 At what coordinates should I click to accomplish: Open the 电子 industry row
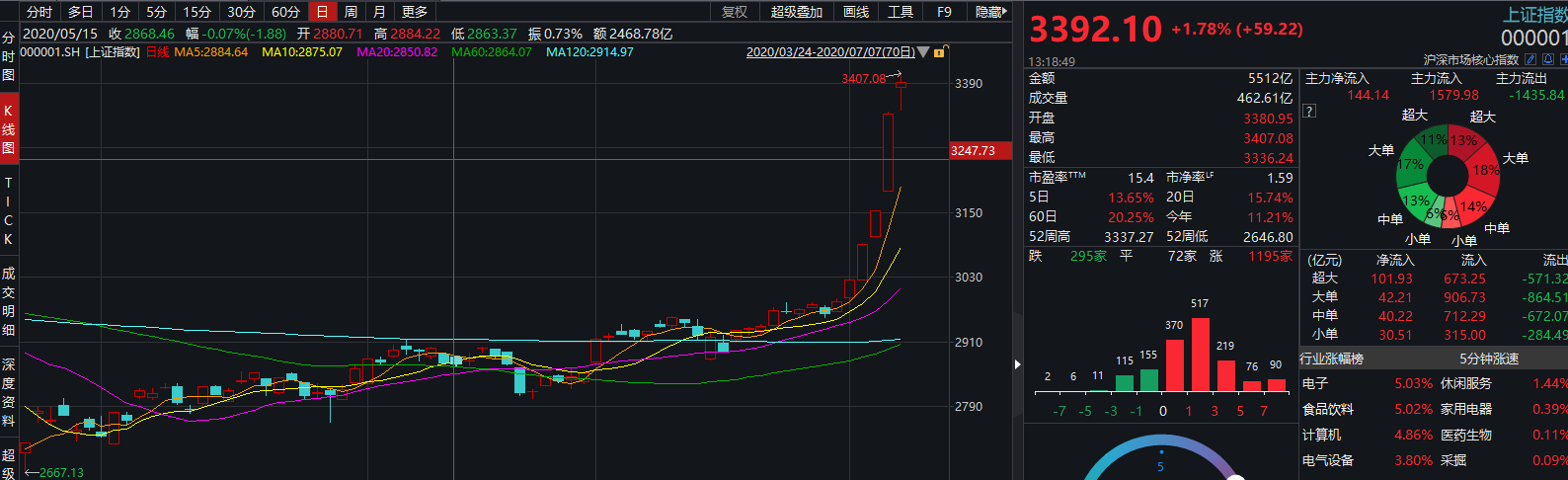click(x=1368, y=383)
